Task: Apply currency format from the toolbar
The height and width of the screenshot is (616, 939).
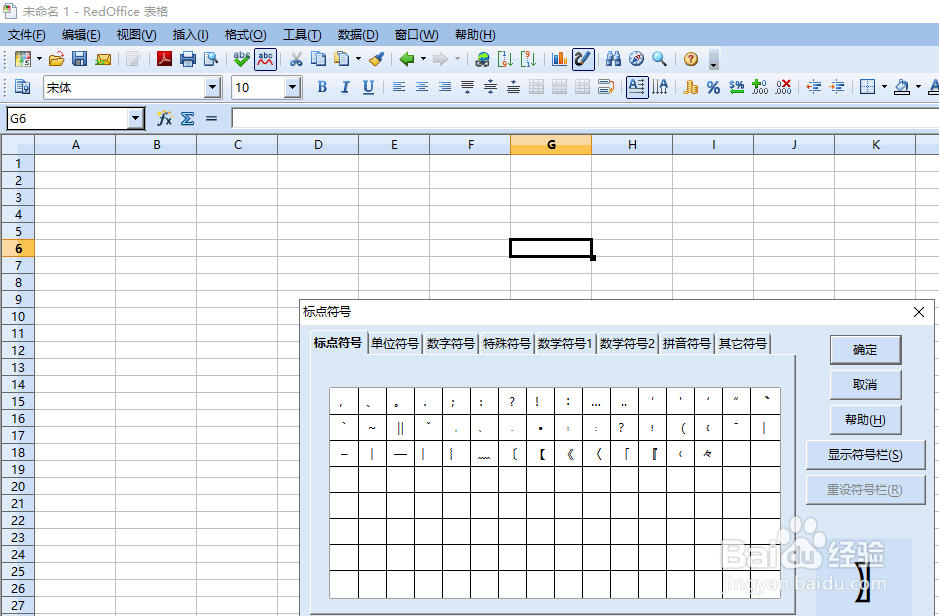Action: [x=690, y=88]
